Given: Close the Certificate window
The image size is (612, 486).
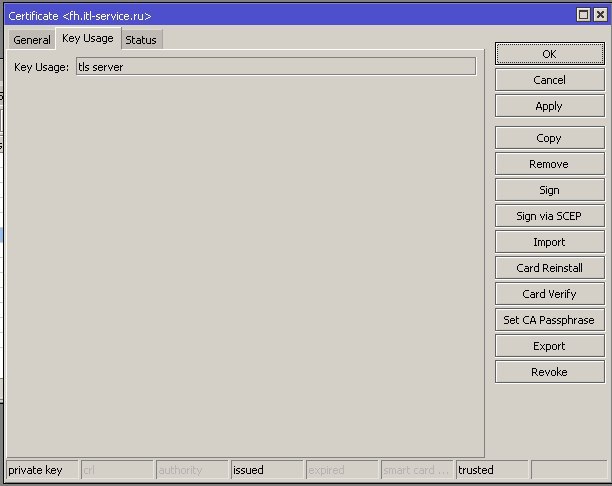Looking at the screenshot, I should 600,15.
